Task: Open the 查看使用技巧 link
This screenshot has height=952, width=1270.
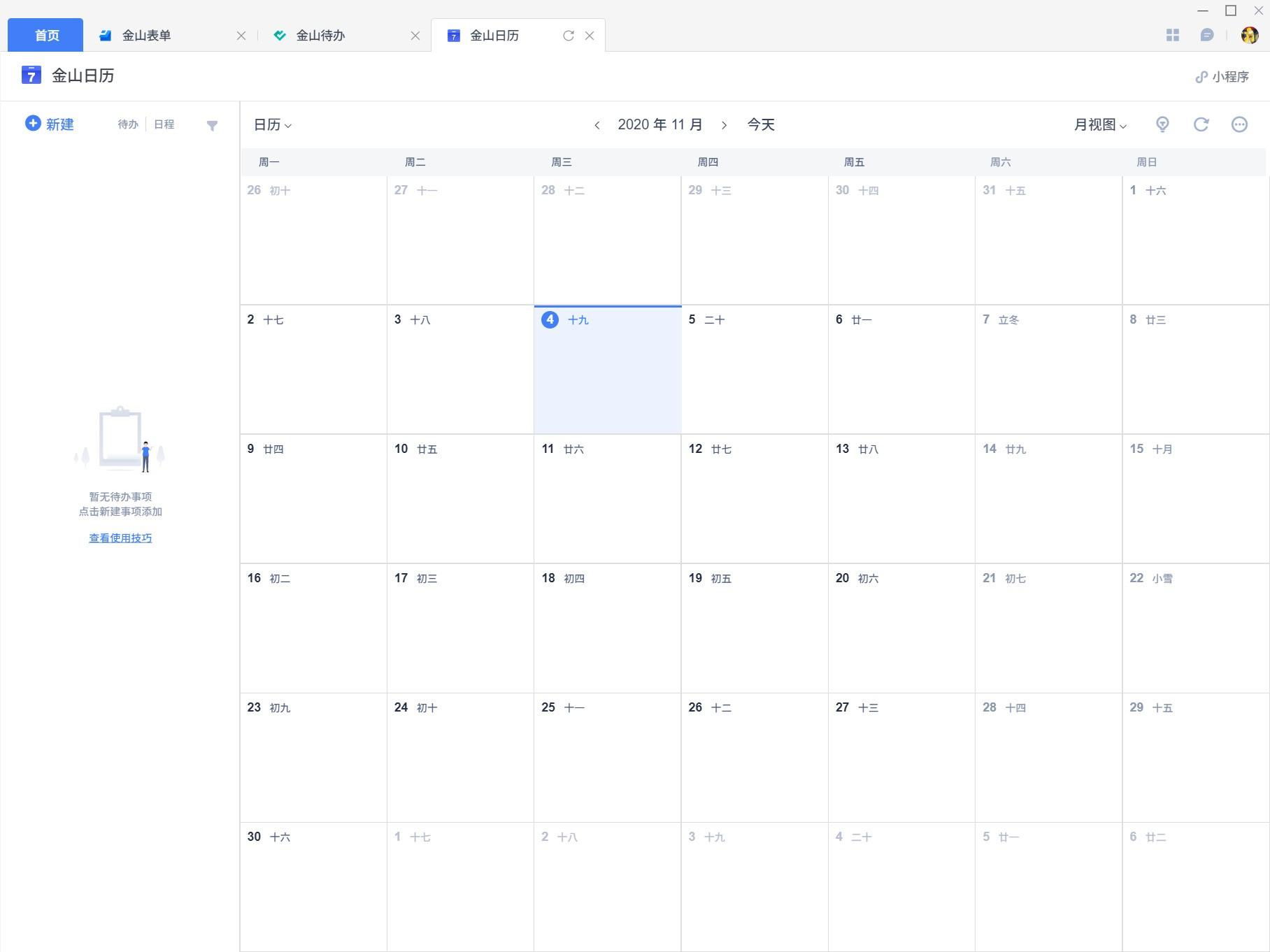Action: pyautogui.click(x=120, y=538)
